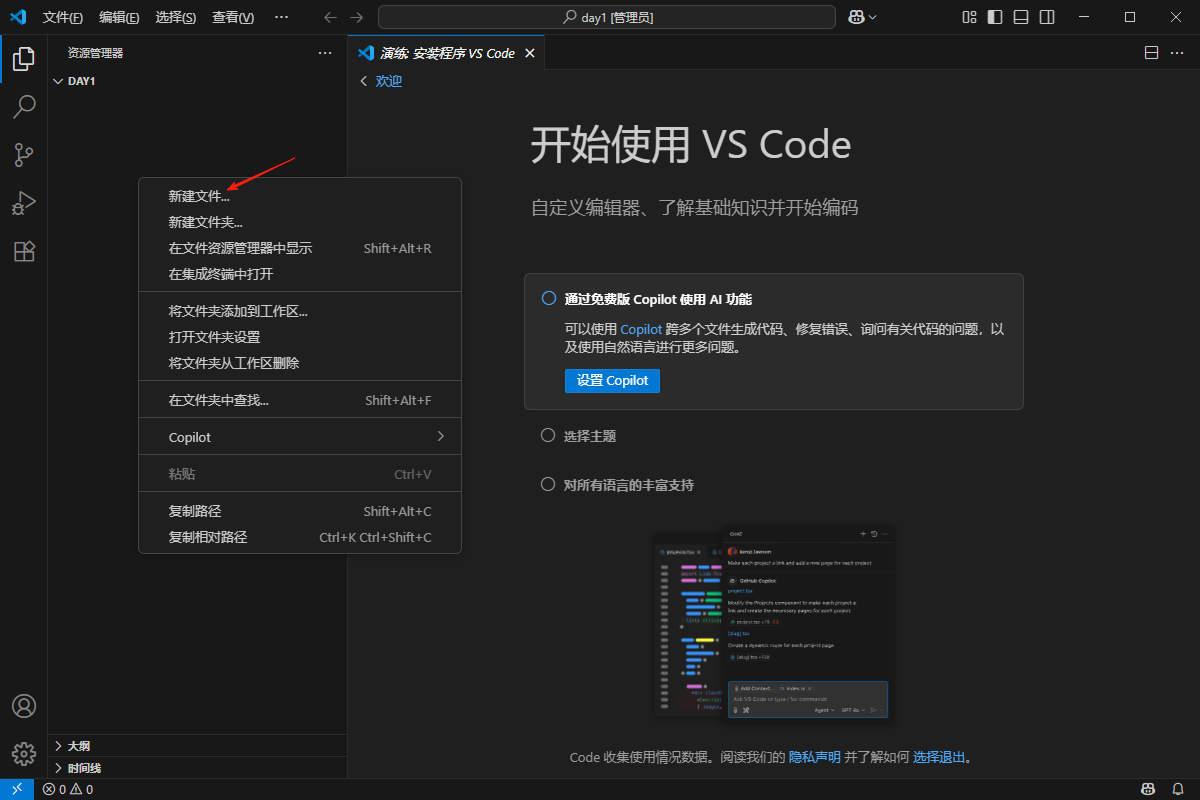The height and width of the screenshot is (800, 1200).
Task: Click the 设置 Copilot button
Action: coord(612,380)
